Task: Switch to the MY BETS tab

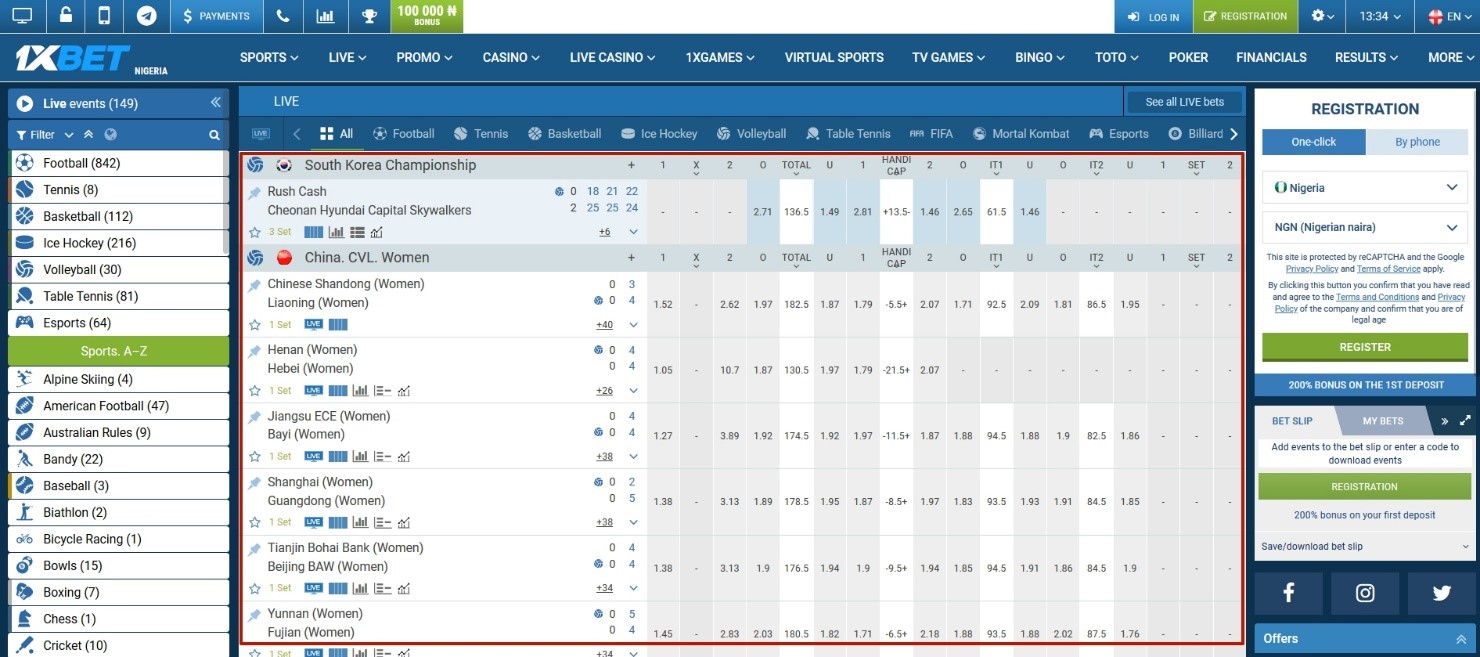Action: pyautogui.click(x=1383, y=421)
